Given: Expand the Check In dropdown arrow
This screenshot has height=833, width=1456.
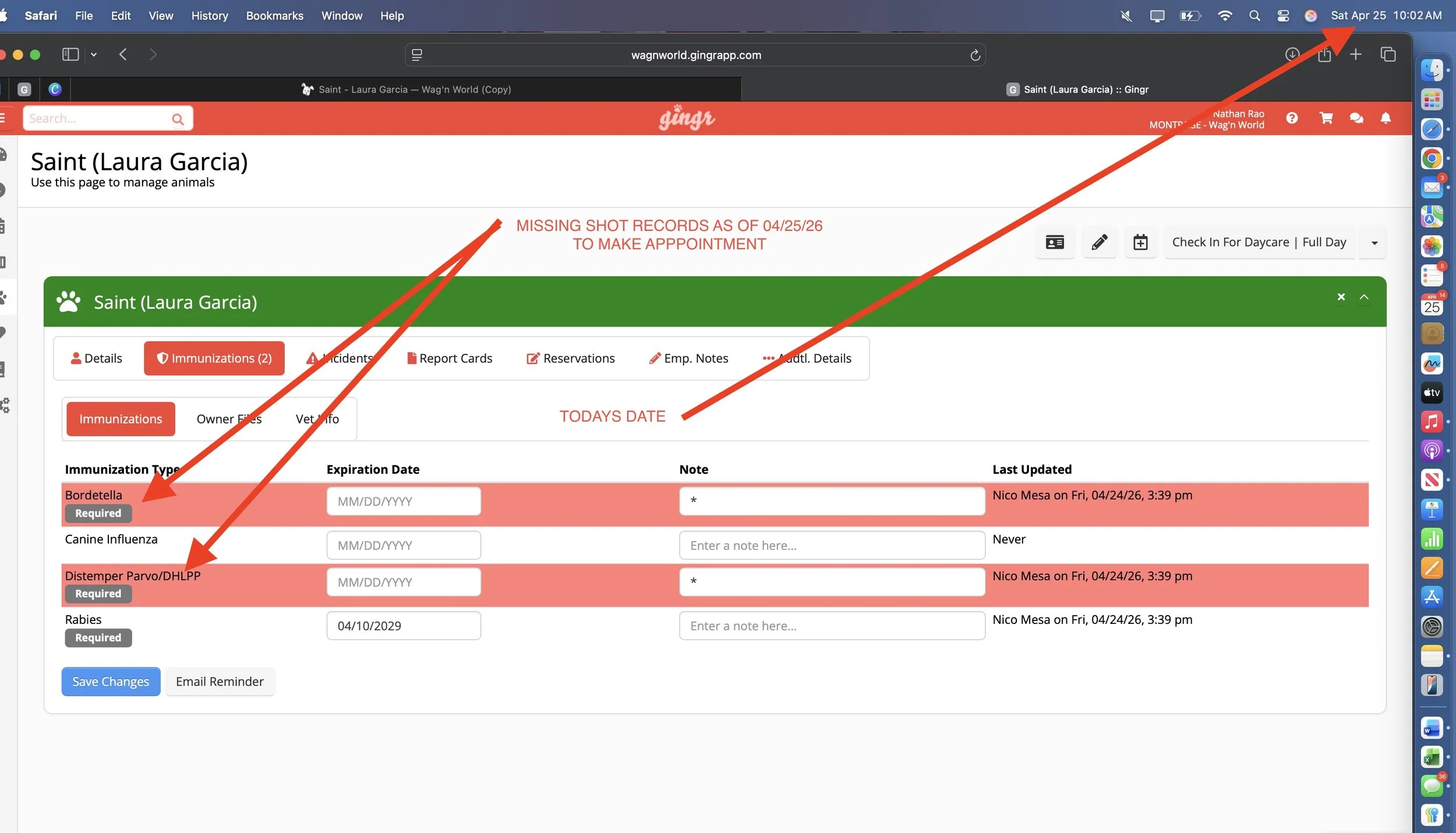Looking at the screenshot, I should click(1374, 243).
